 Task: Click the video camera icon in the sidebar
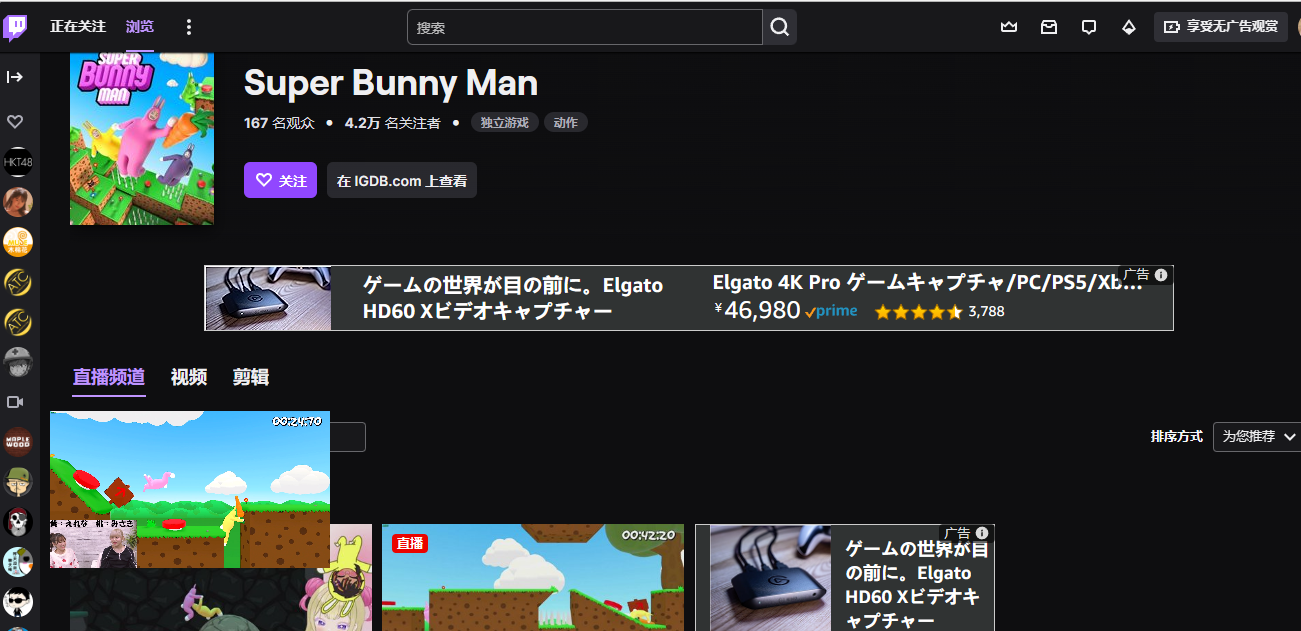(x=16, y=402)
